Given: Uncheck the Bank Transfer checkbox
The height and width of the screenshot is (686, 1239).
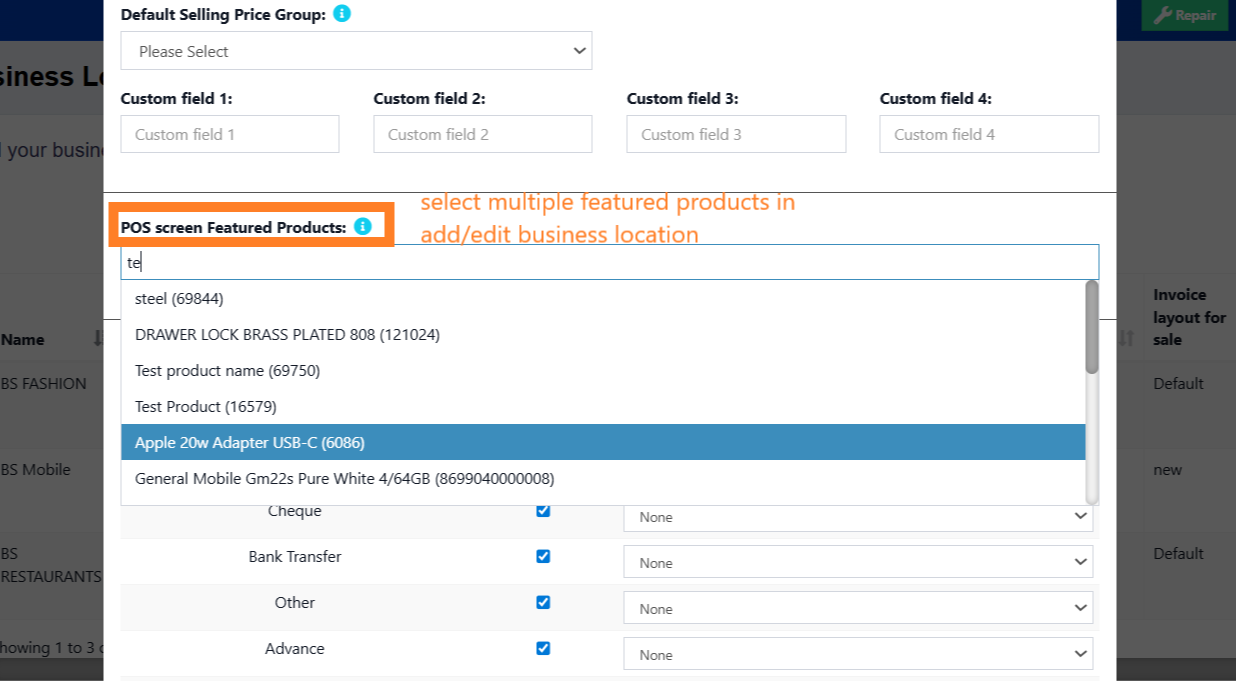Looking at the screenshot, I should [543, 556].
